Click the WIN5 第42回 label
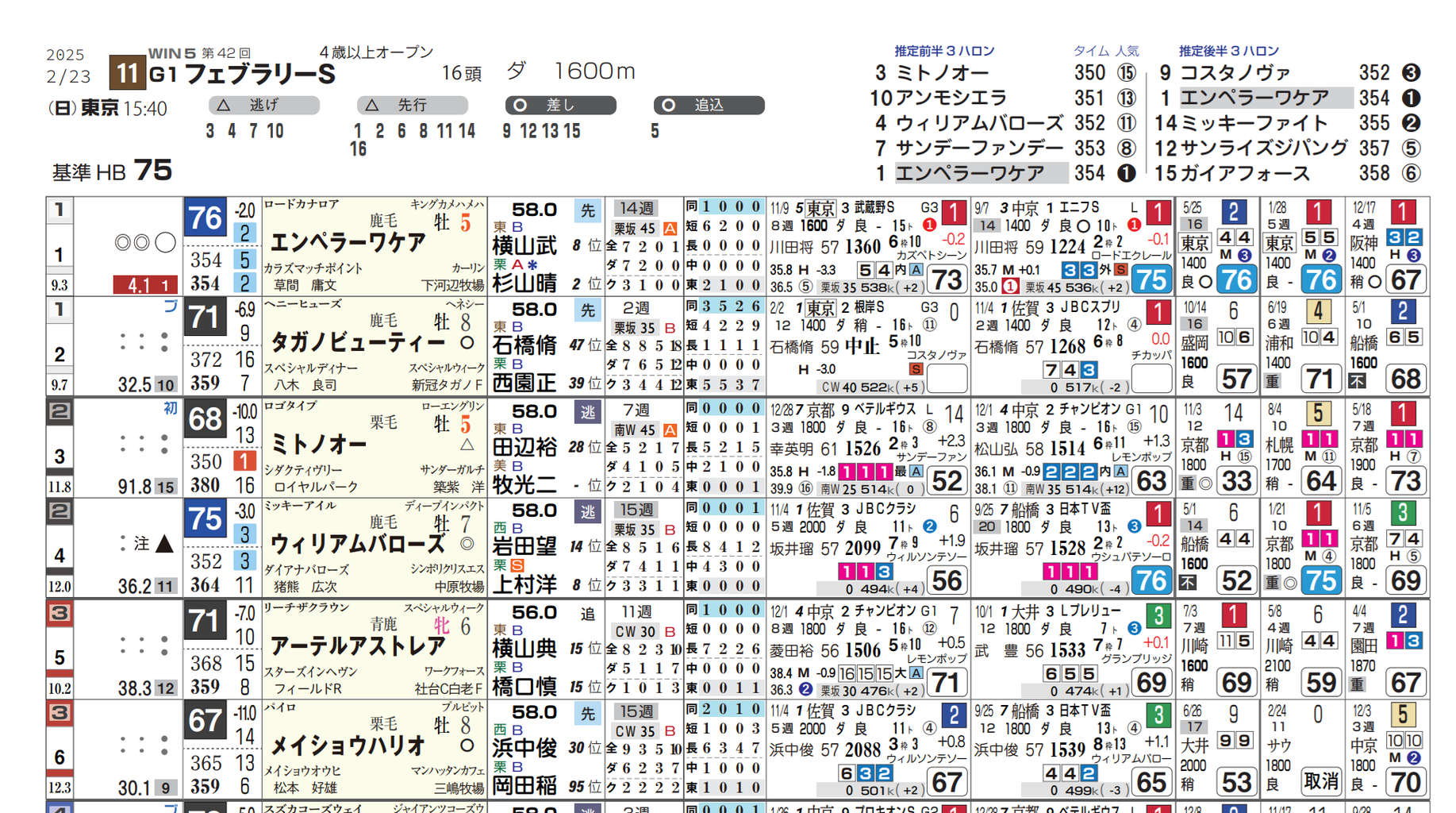The image size is (1456, 813). pos(200,53)
